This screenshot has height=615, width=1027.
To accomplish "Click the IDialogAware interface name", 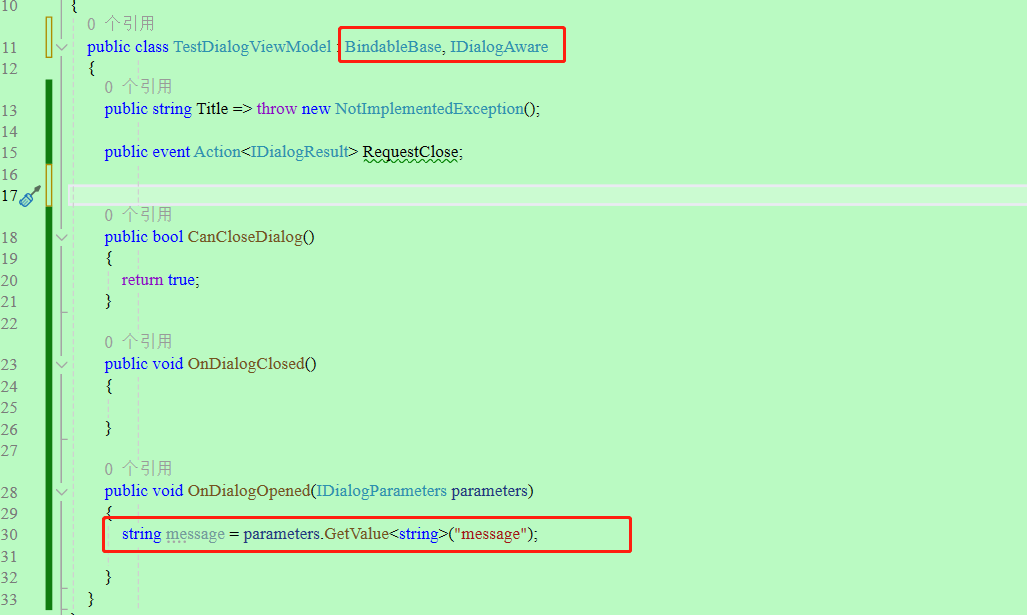I will coord(499,47).
